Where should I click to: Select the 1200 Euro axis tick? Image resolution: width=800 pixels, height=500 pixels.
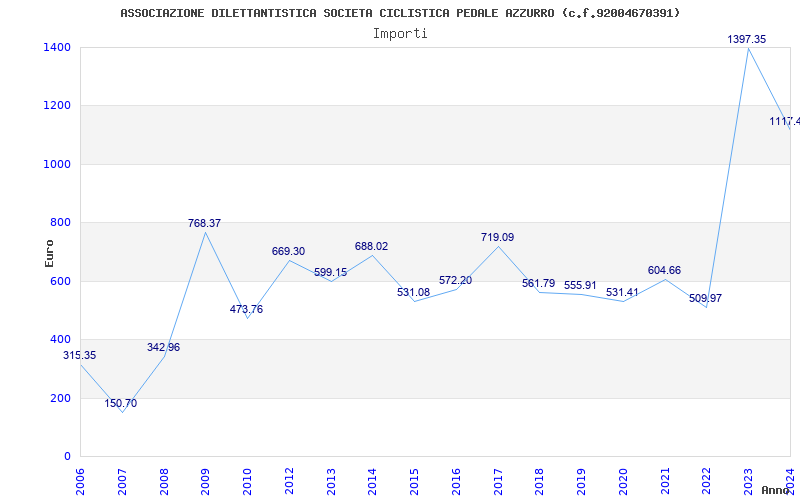(x=57, y=106)
